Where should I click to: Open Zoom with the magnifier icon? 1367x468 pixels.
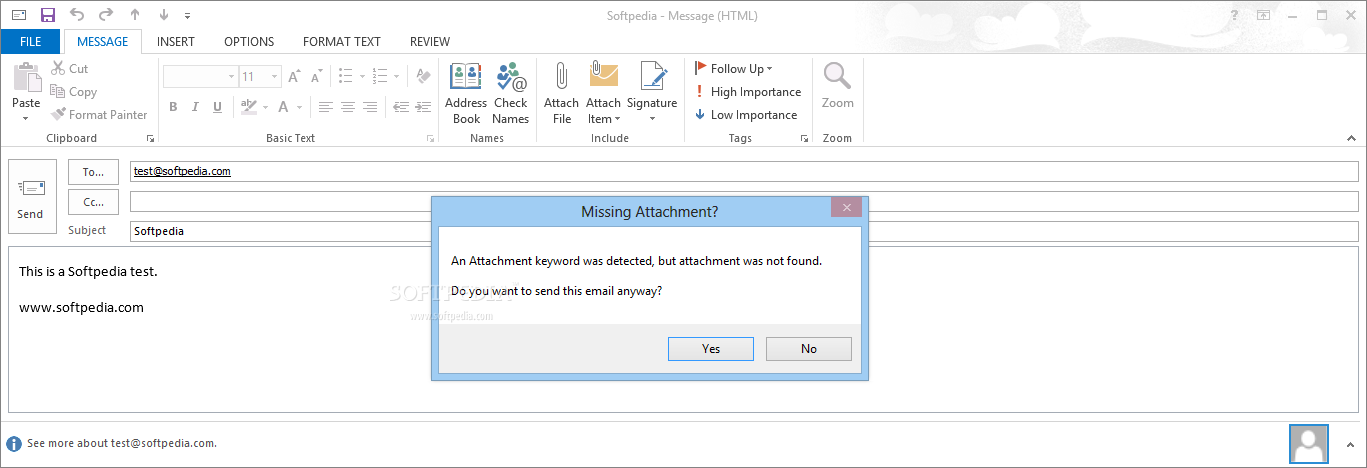click(837, 86)
